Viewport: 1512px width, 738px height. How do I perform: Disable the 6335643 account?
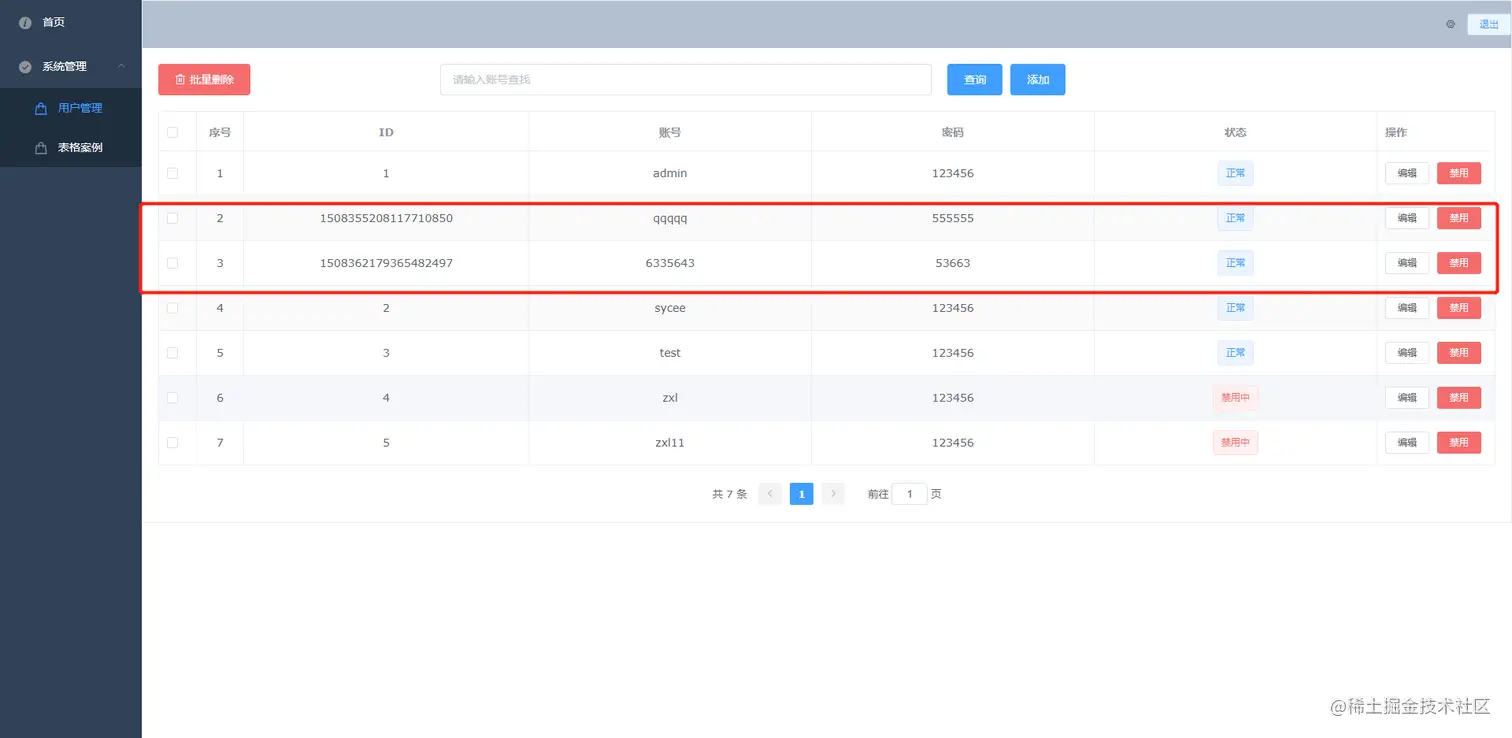tap(1459, 263)
